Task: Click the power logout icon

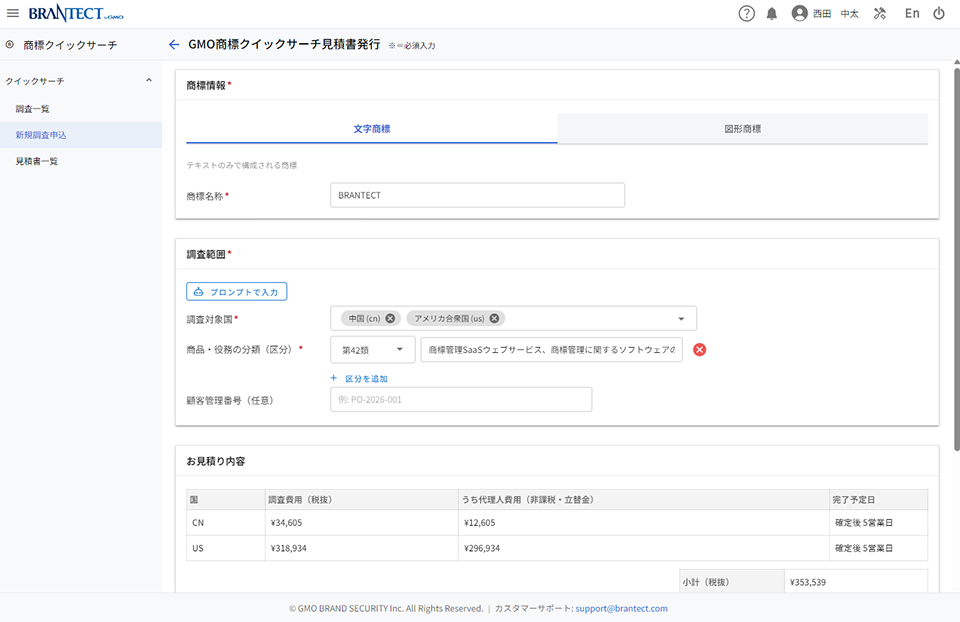Action: [x=939, y=13]
